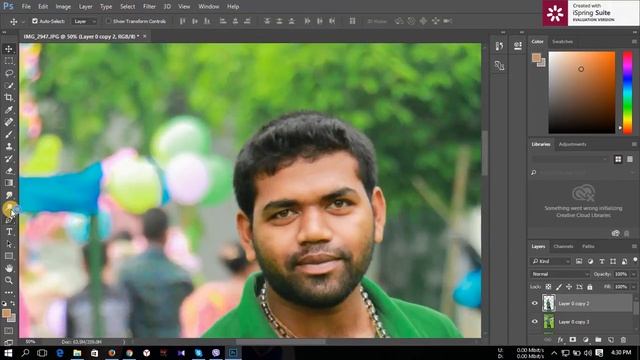Create a new layer icon
Image resolution: width=640 pixels, height=360 pixels.
pyautogui.click(x=611, y=340)
